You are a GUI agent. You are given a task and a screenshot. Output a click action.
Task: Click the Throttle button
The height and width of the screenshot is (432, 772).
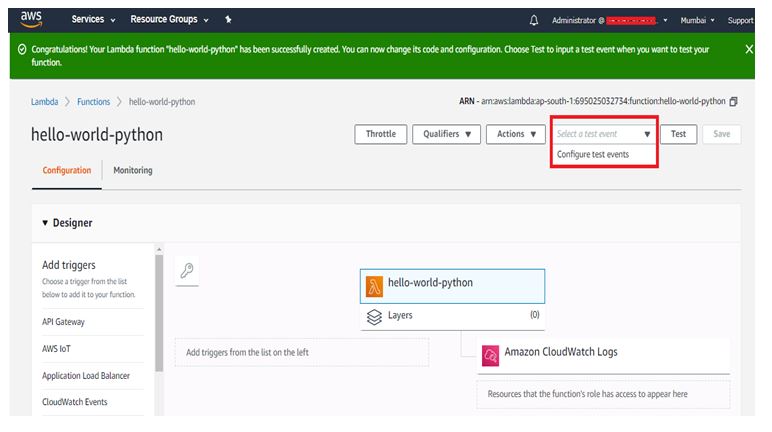click(x=381, y=134)
